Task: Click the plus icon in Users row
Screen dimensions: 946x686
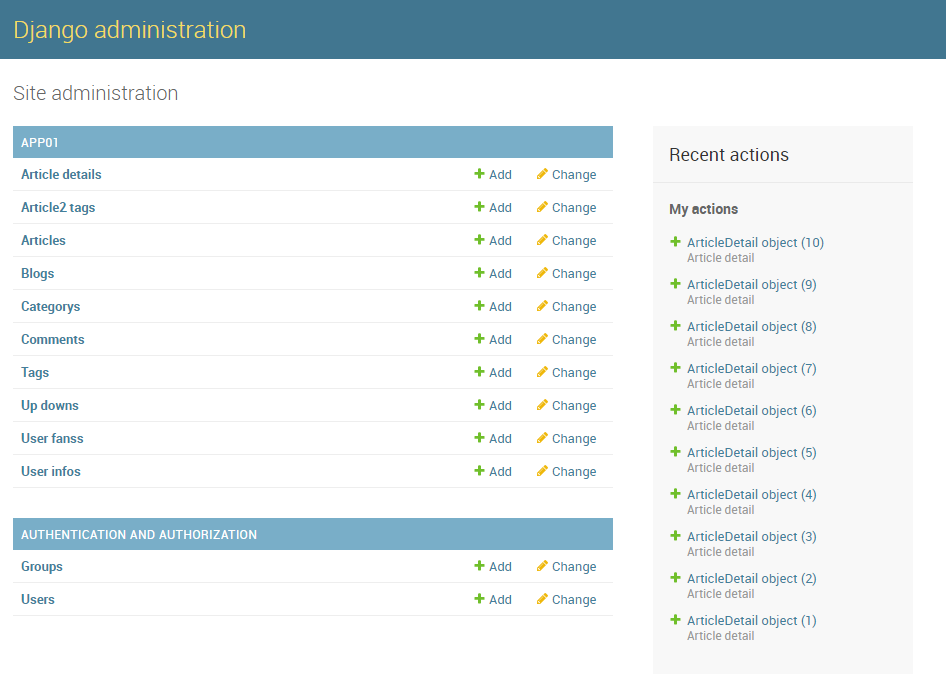Action: (x=479, y=599)
